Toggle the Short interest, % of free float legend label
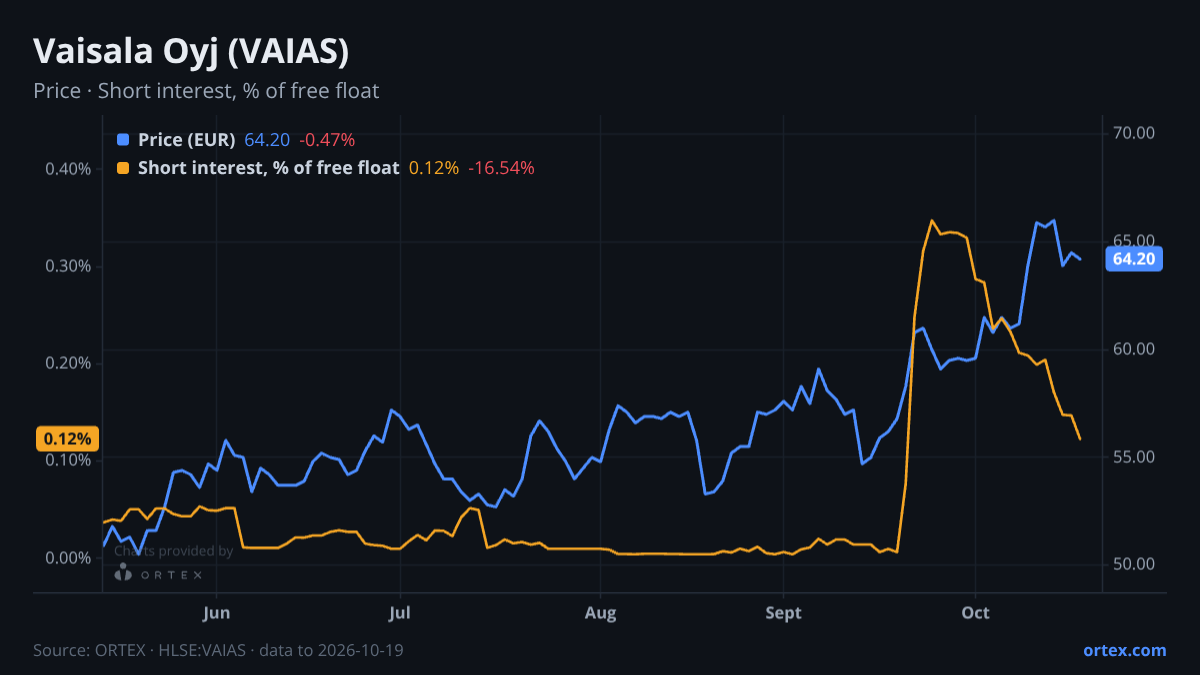The height and width of the screenshot is (675, 1200). [268, 168]
